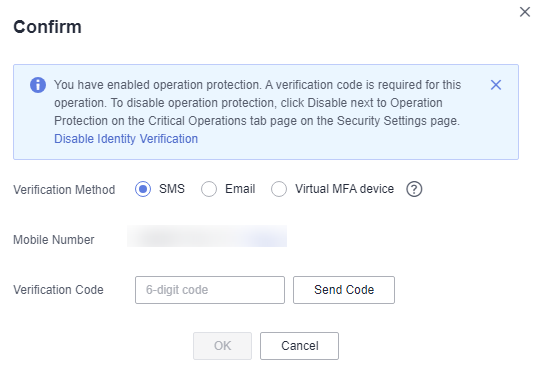The image size is (548, 372).
Task: Click the Email option text label
Action: [240, 189]
